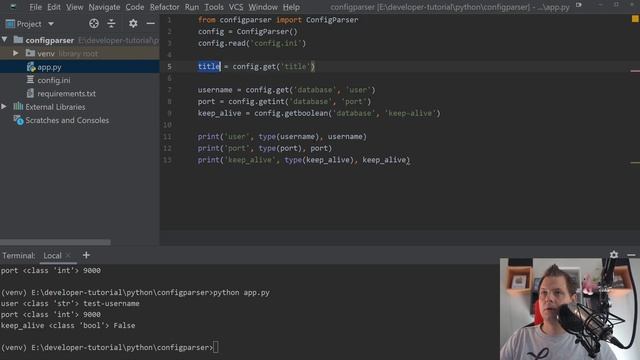Expand the venv folder
The width and height of the screenshot is (640, 360).
(16, 53)
